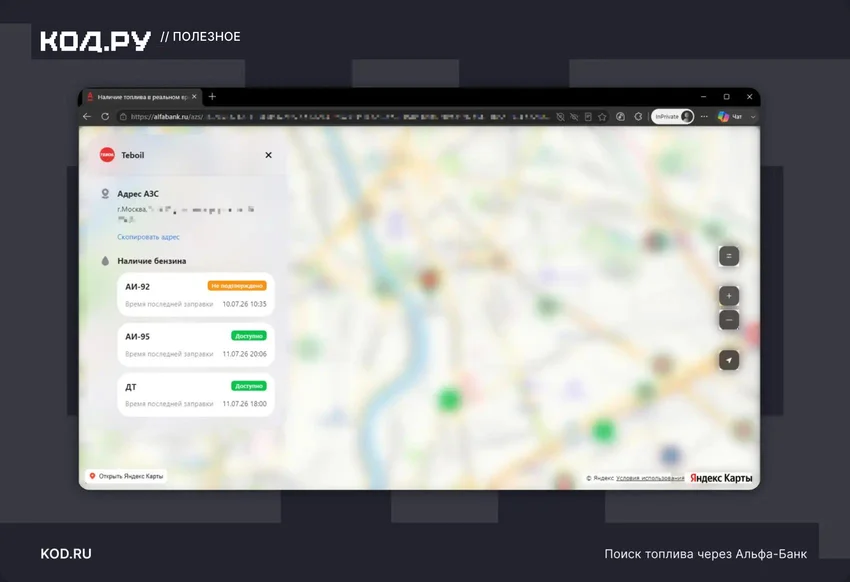Image resolution: width=850 pixels, height=582 pixels.
Task: Click the orange Не подтверждено badge
Action: (237, 286)
